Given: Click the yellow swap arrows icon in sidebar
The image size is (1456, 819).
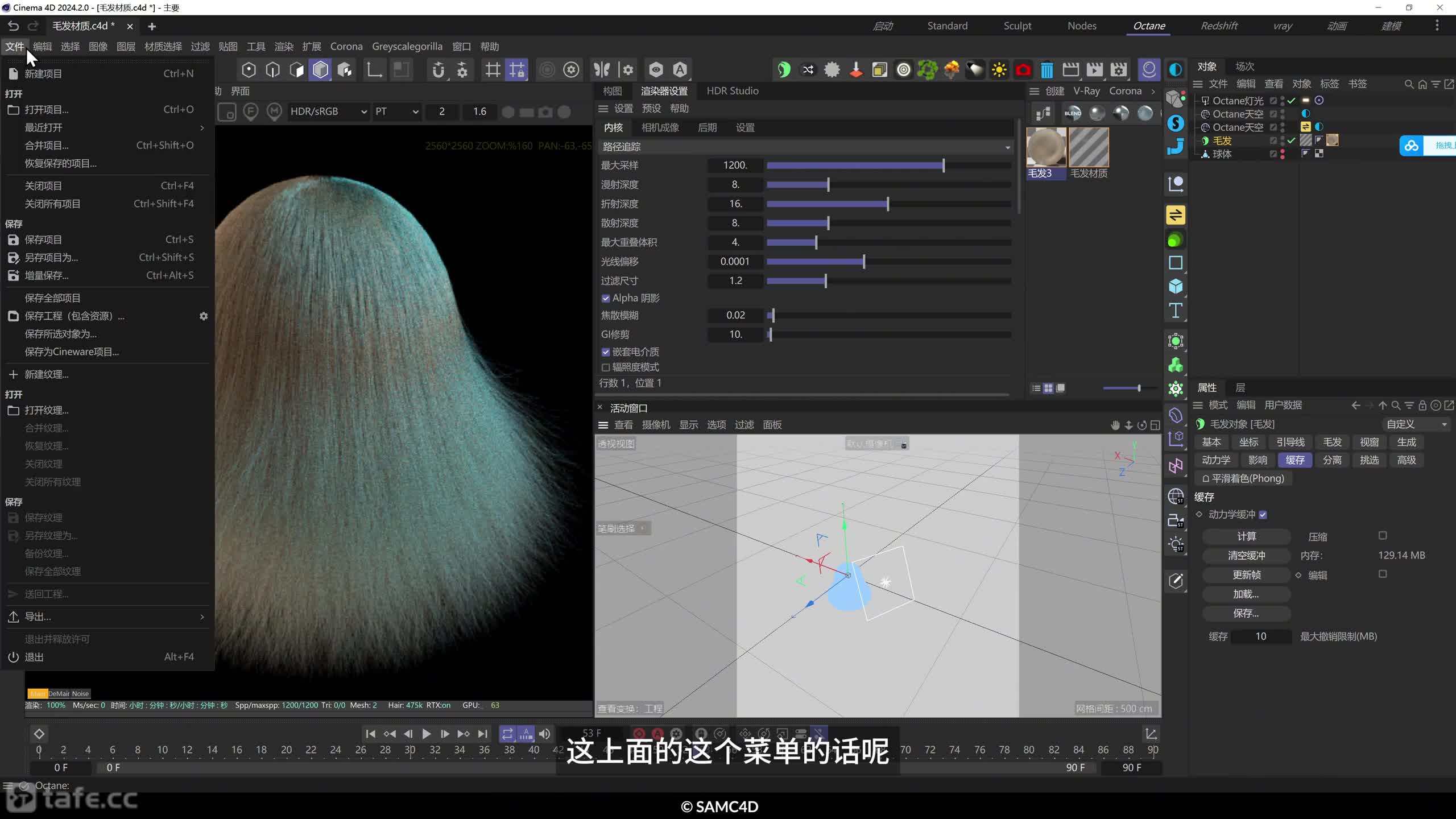Looking at the screenshot, I should (x=1175, y=215).
